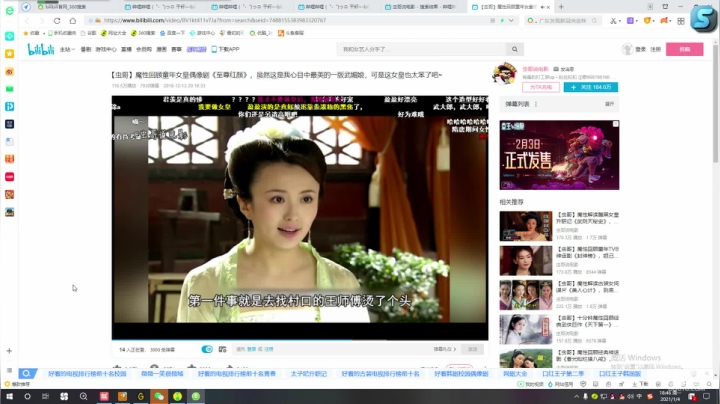Open the Cortana circle on taskbar

27,396
